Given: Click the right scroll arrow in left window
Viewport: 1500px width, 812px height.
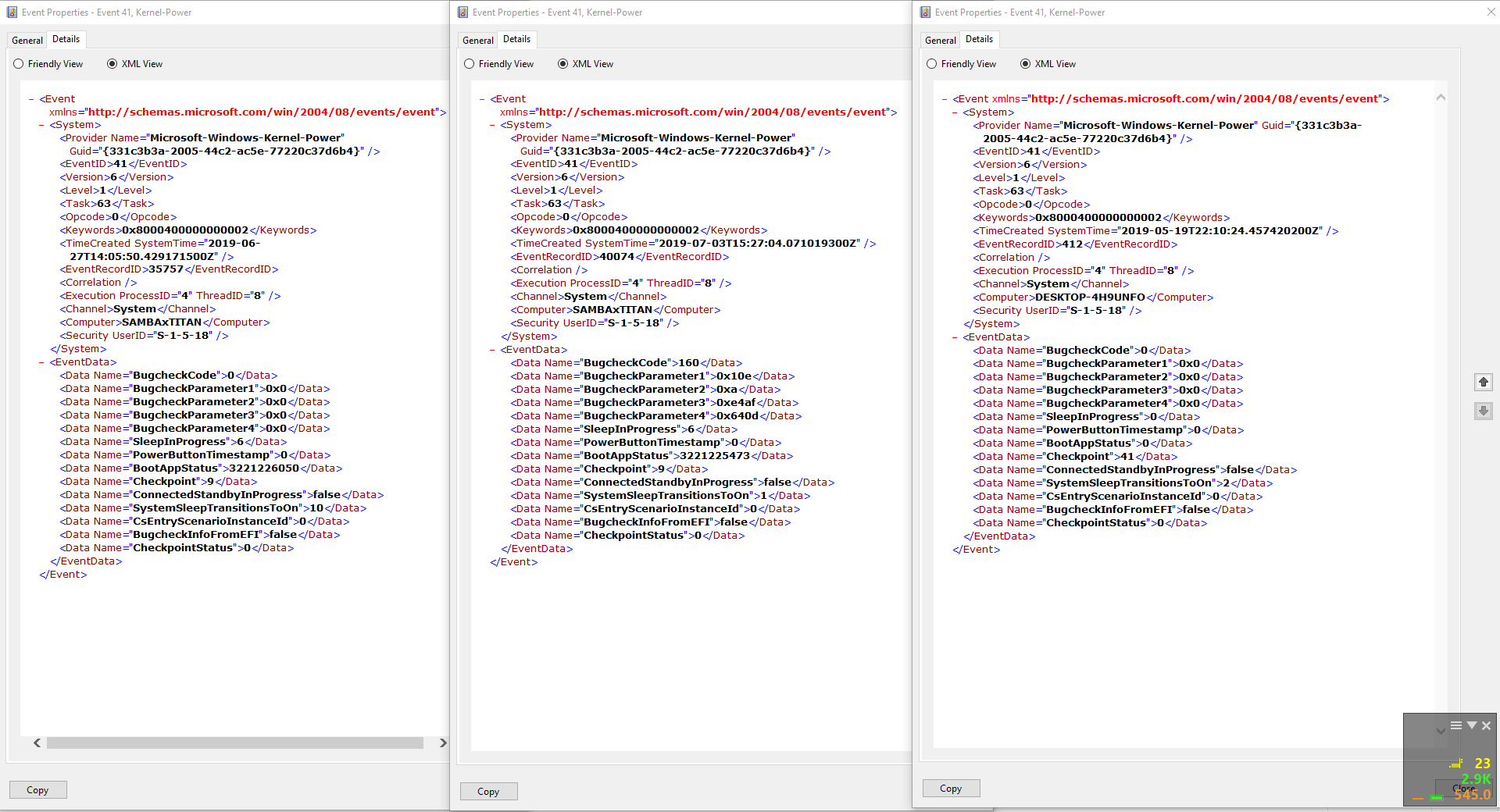Looking at the screenshot, I should click(x=443, y=743).
